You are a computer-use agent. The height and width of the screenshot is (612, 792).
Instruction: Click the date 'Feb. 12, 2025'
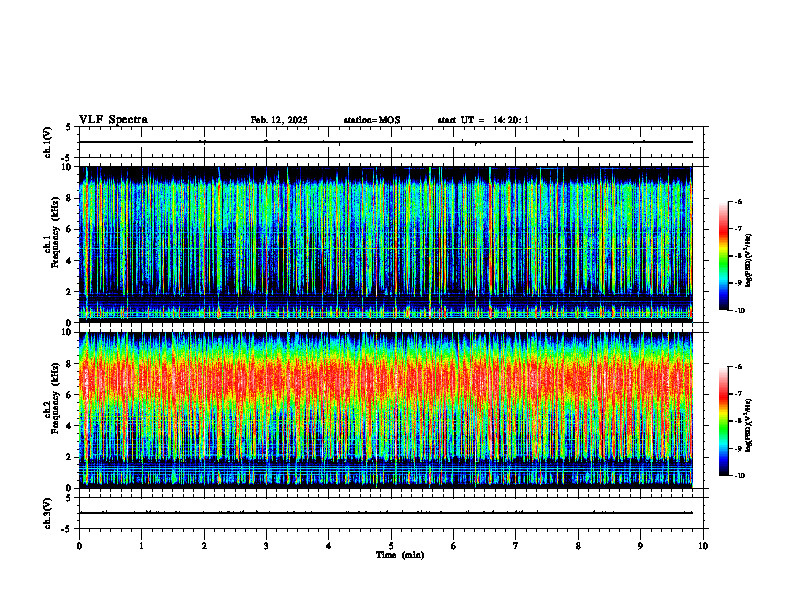pos(279,120)
